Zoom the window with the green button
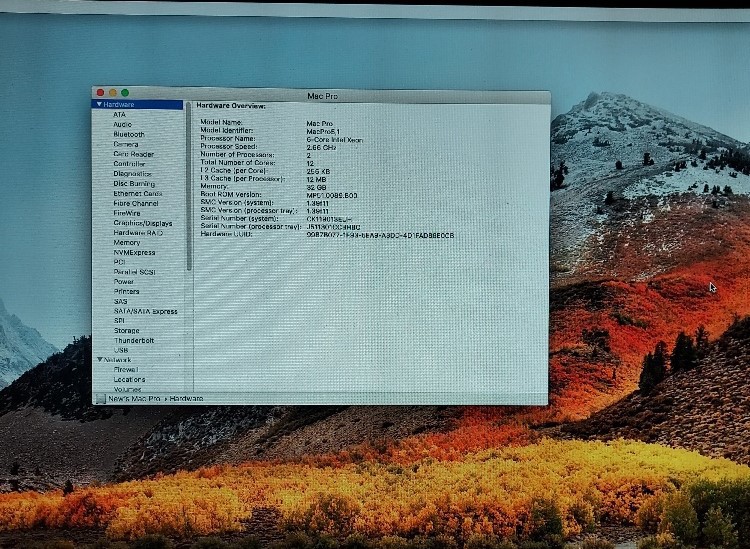 point(125,92)
